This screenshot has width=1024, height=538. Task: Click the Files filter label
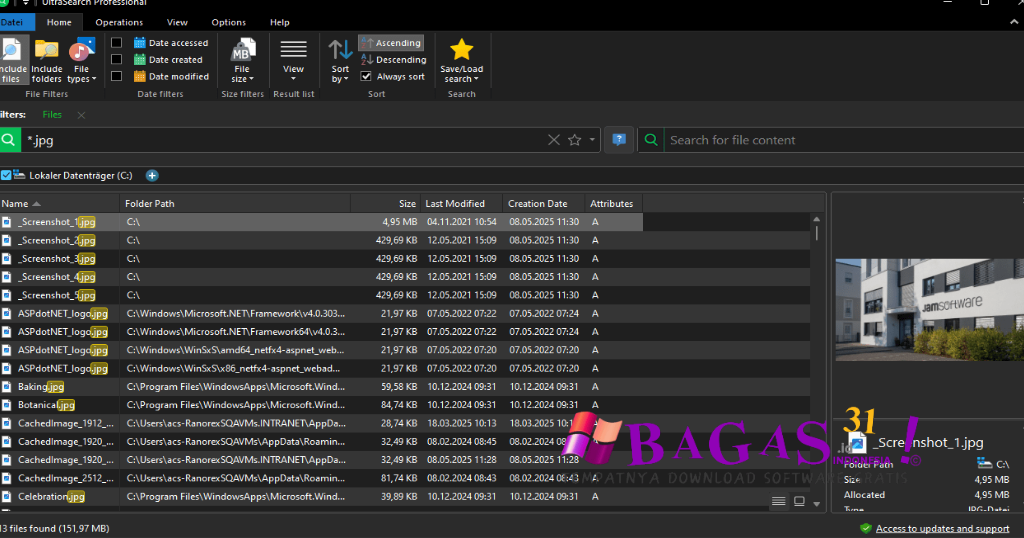pyautogui.click(x=52, y=114)
